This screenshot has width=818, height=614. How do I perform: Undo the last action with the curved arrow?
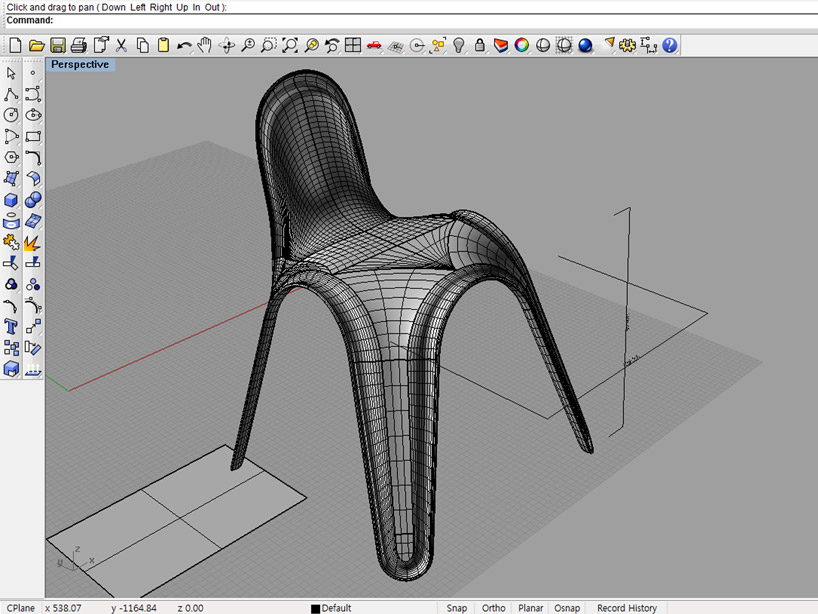pyautogui.click(x=184, y=45)
